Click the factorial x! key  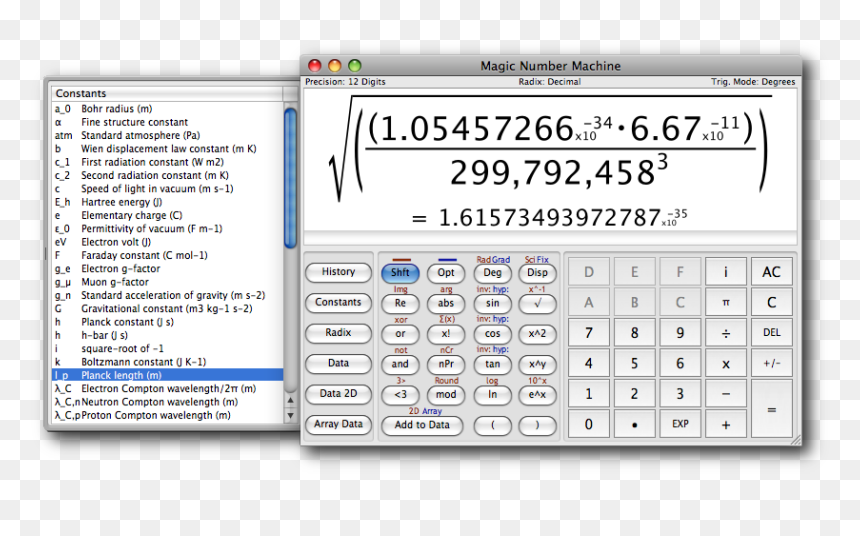click(x=446, y=334)
